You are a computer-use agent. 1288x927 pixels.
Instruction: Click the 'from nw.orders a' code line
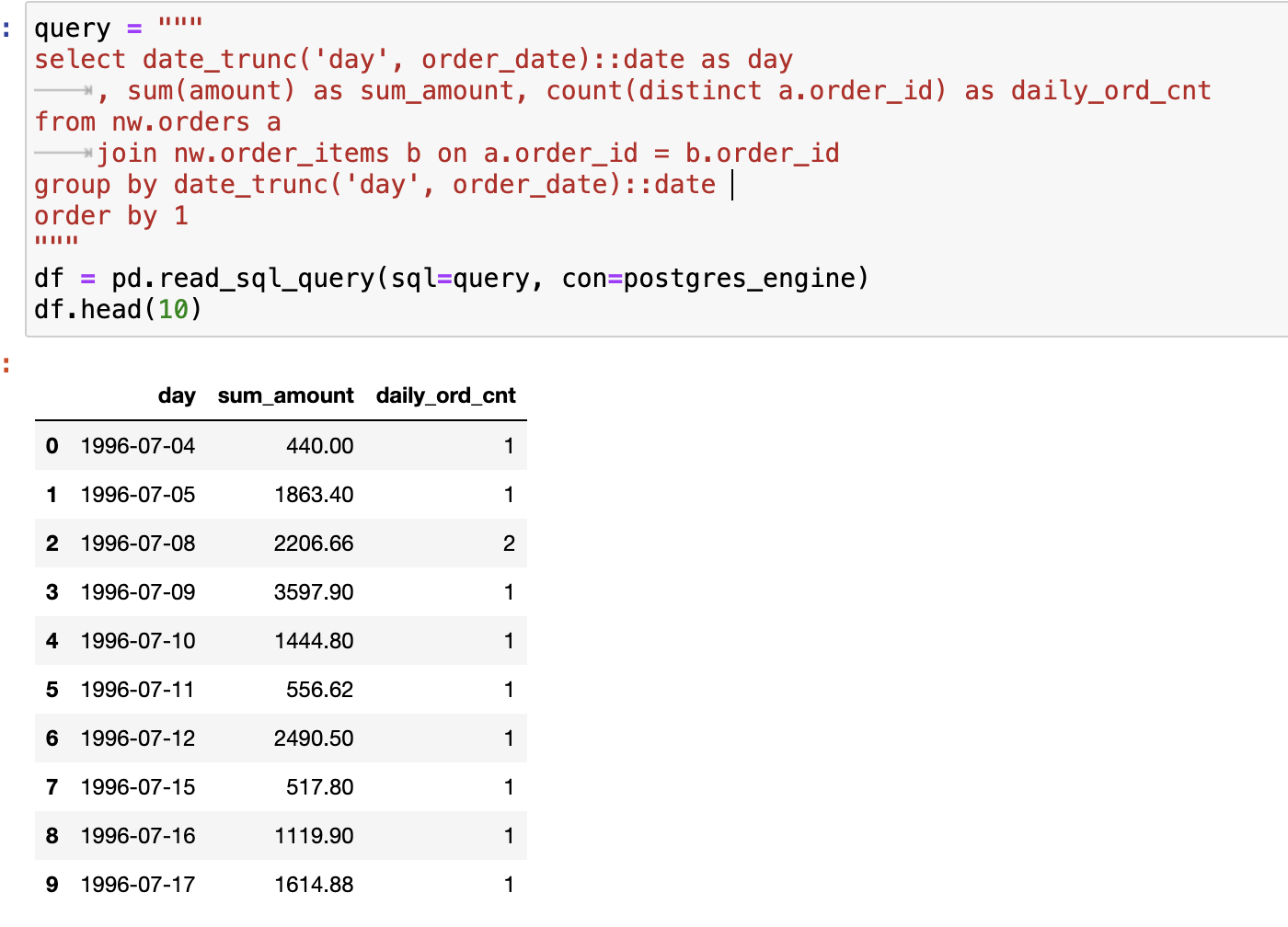[157, 122]
